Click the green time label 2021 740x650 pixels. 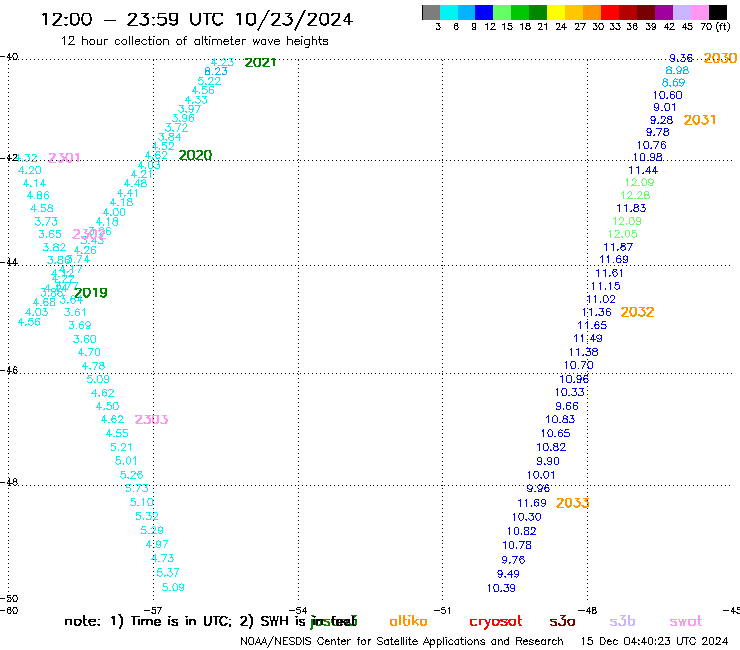coord(261,62)
